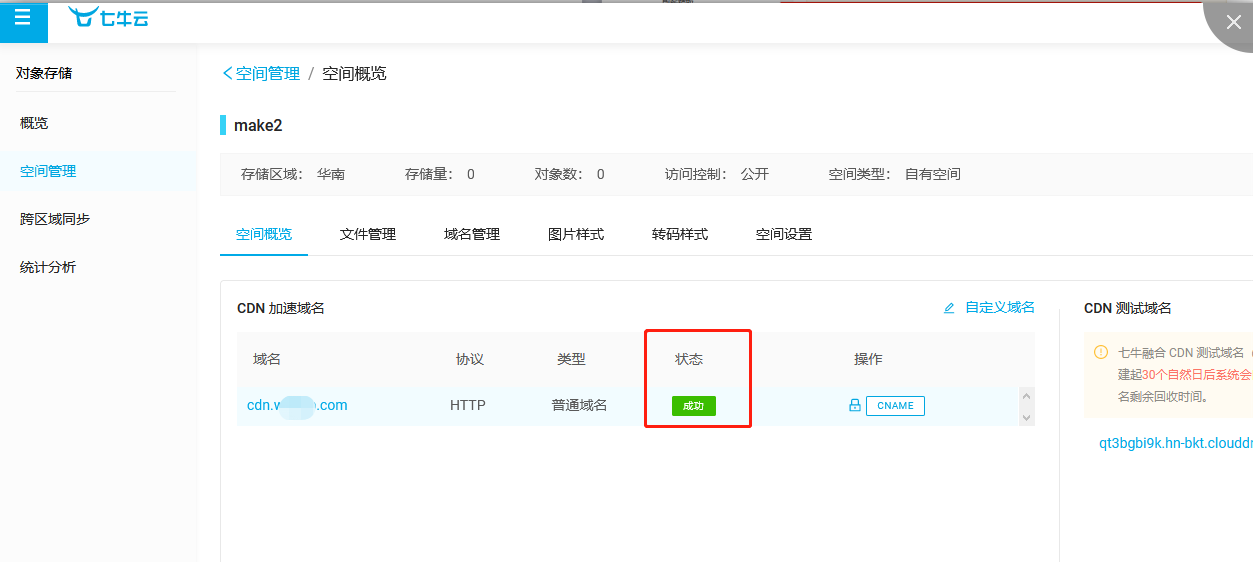Open the qt3bgbi9k test domain link

click(x=1175, y=442)
